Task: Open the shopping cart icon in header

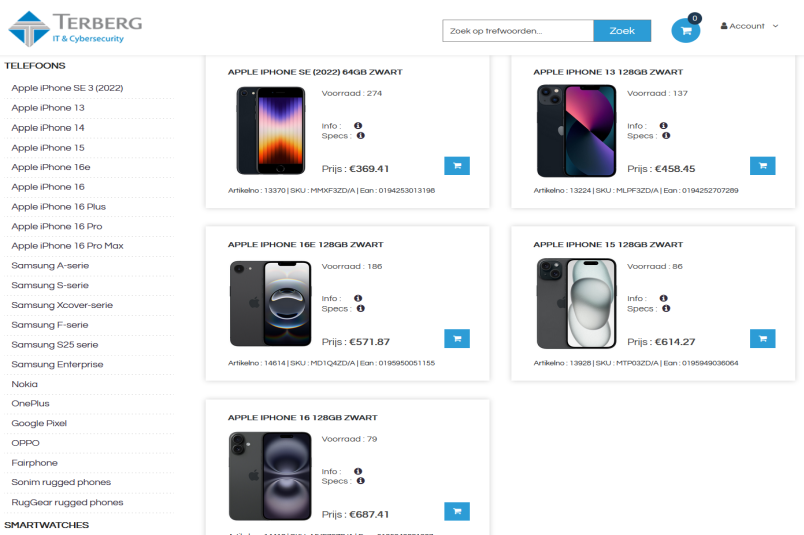Action: pyautogui.click(x=686, y=30)
